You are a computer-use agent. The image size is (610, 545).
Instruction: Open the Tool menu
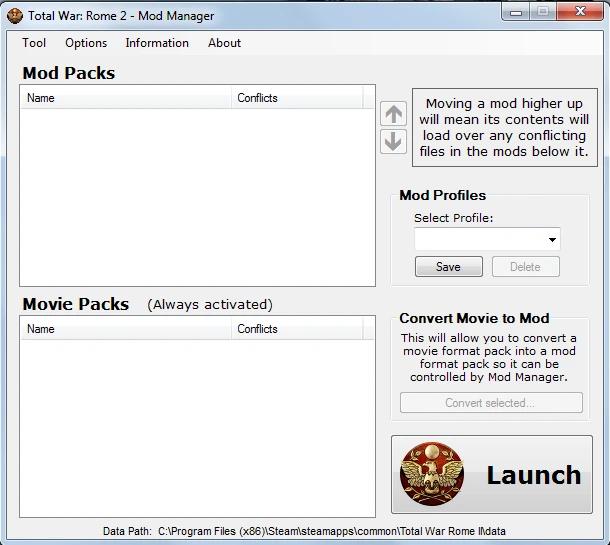tap(34, 43)
